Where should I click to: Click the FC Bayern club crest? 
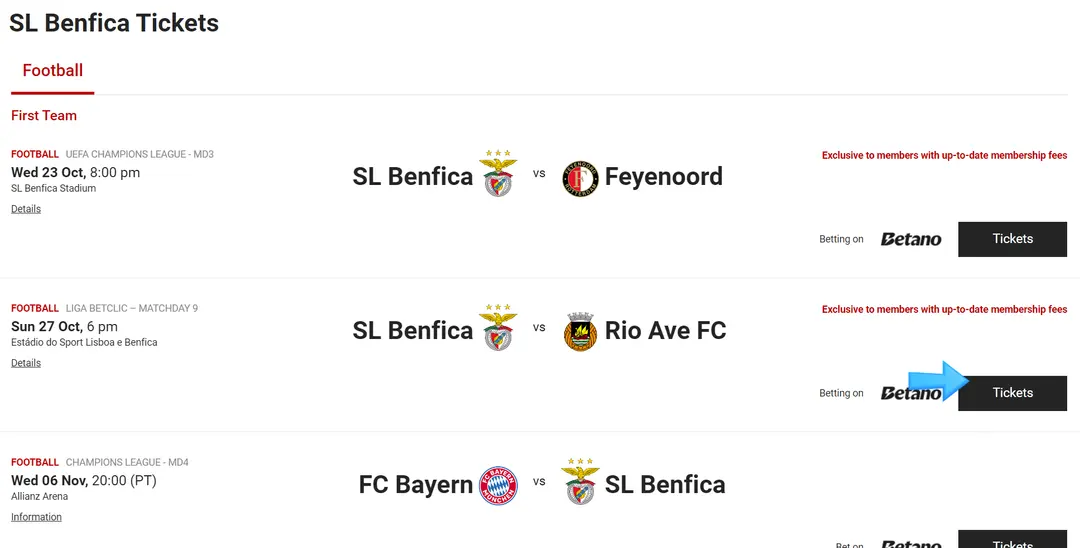click(498, 485)
